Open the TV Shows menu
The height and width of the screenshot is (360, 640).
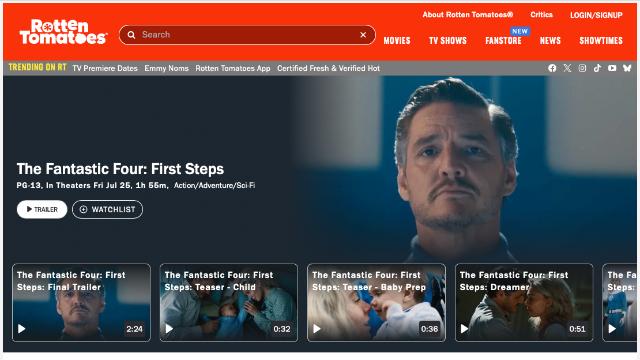tap(448, 41)
